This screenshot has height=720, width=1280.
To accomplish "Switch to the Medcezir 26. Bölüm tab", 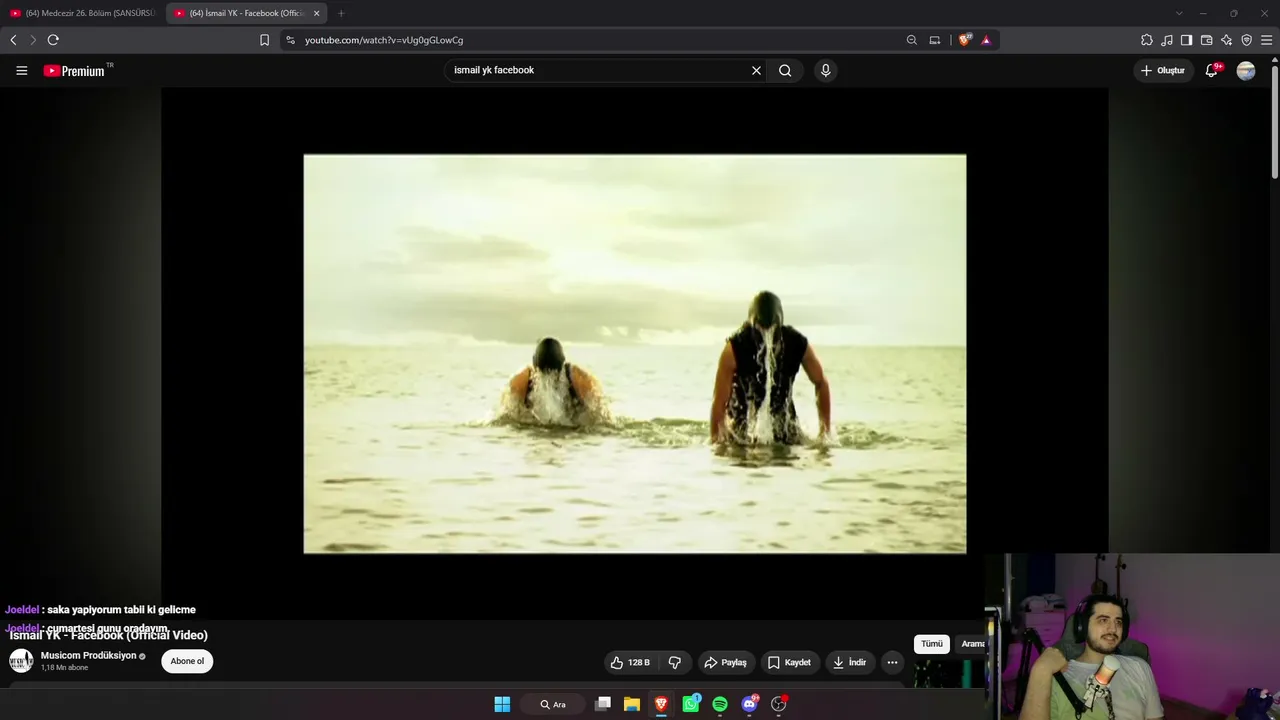I will pos(83,13).
